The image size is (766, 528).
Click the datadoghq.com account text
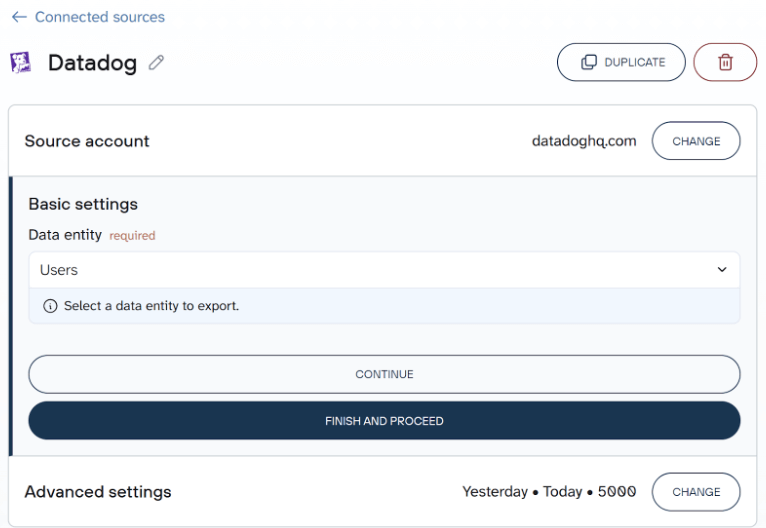coord(584,141)
